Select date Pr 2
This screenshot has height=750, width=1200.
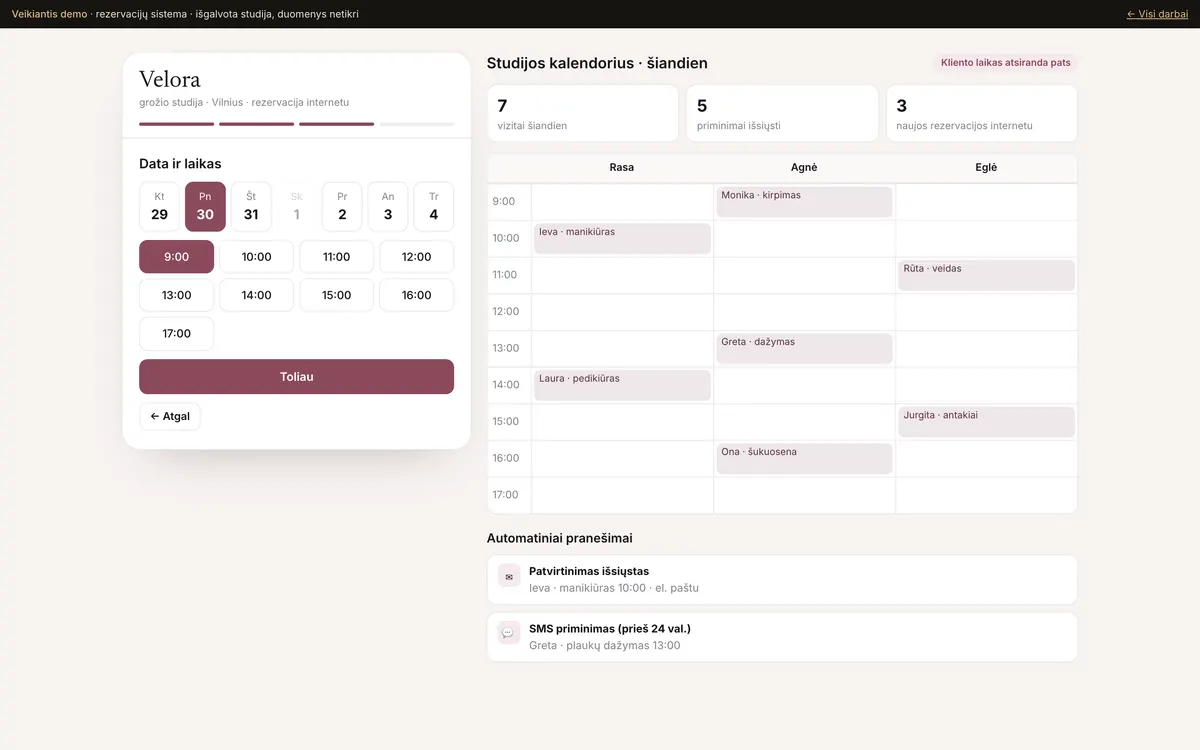(342, 207)
